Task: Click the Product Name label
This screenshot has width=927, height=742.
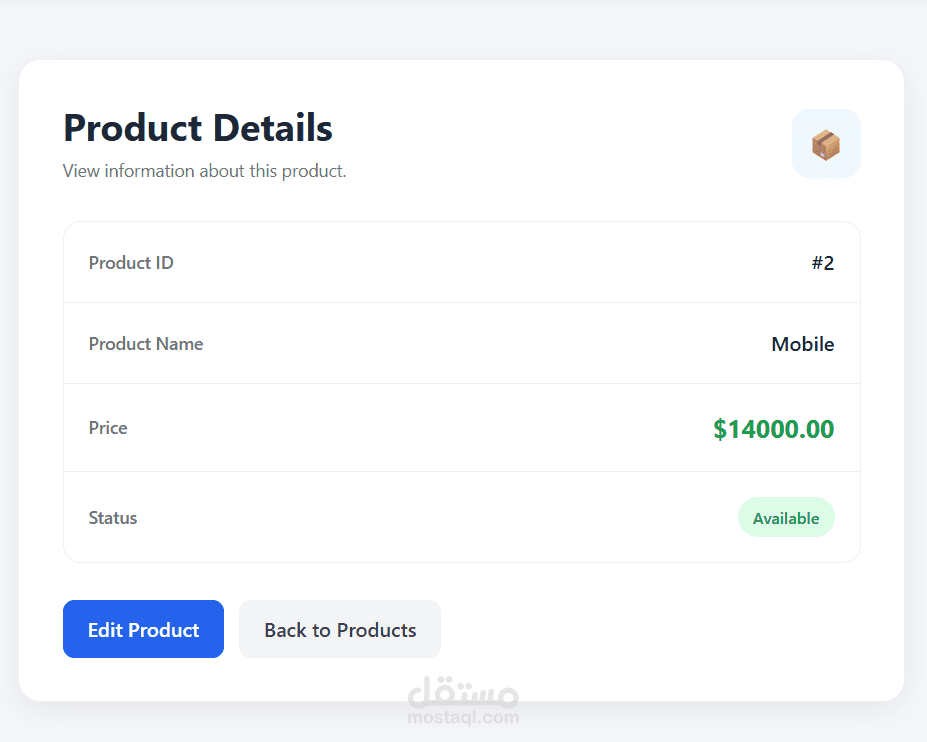Action: coord(145,344)
